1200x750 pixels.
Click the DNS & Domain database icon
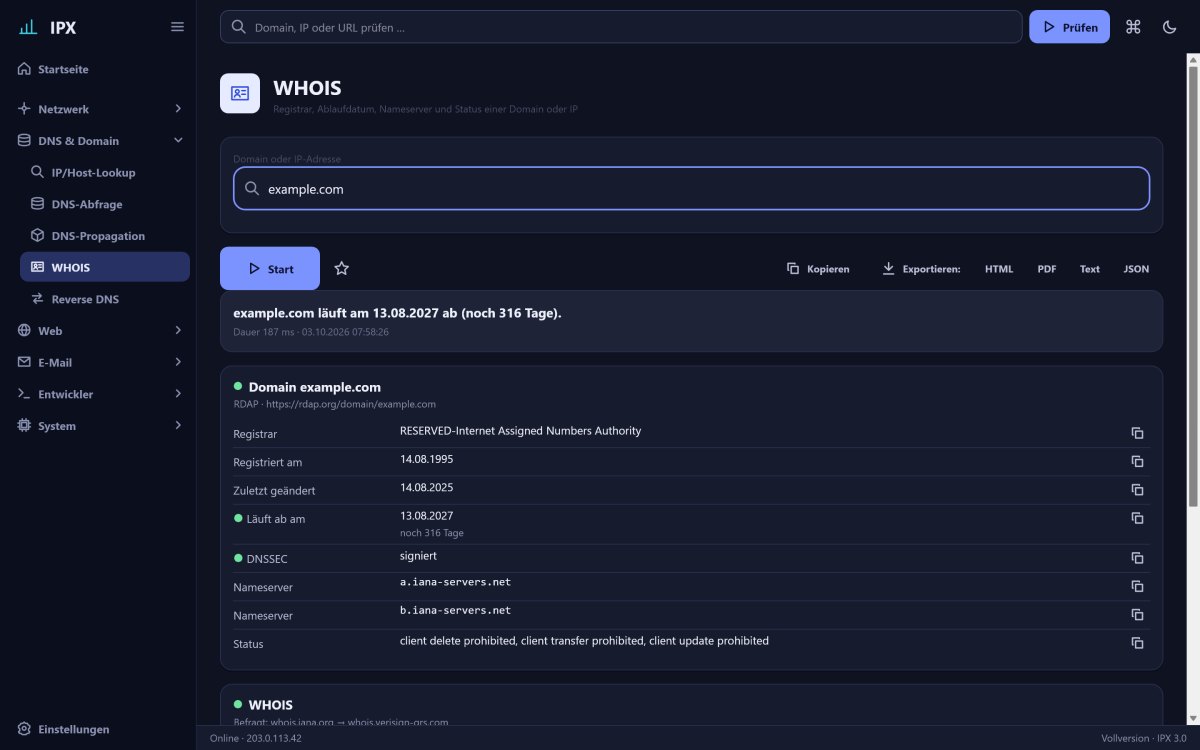24,140
